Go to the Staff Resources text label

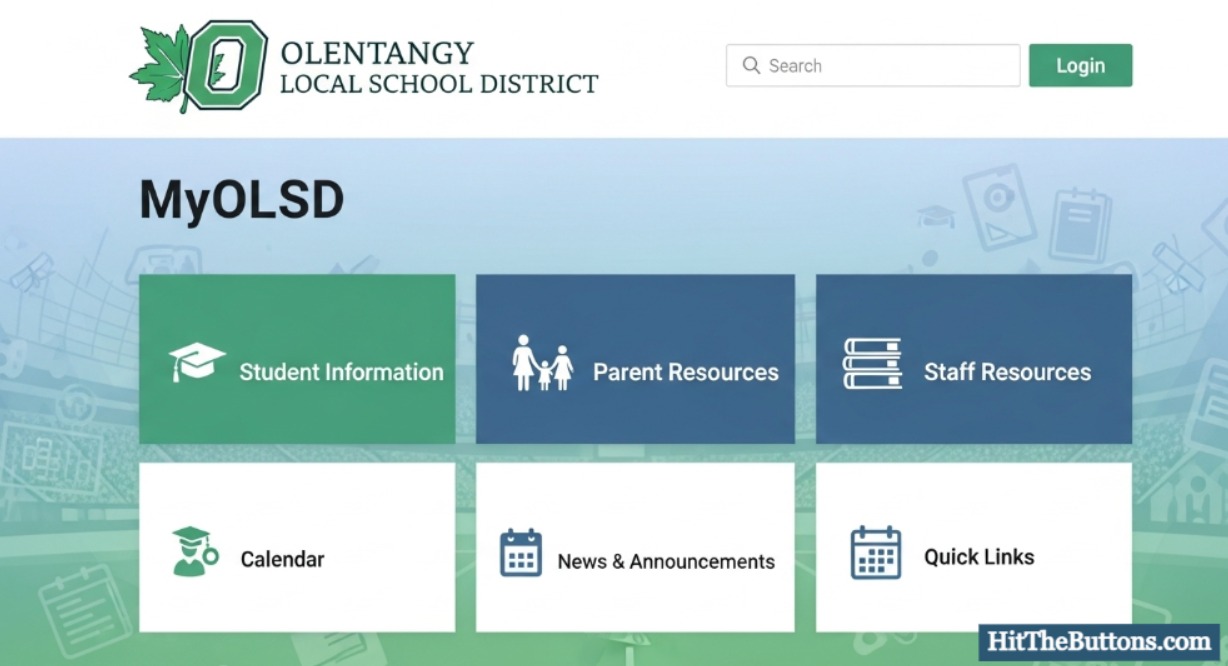(x=1007, y=372)
